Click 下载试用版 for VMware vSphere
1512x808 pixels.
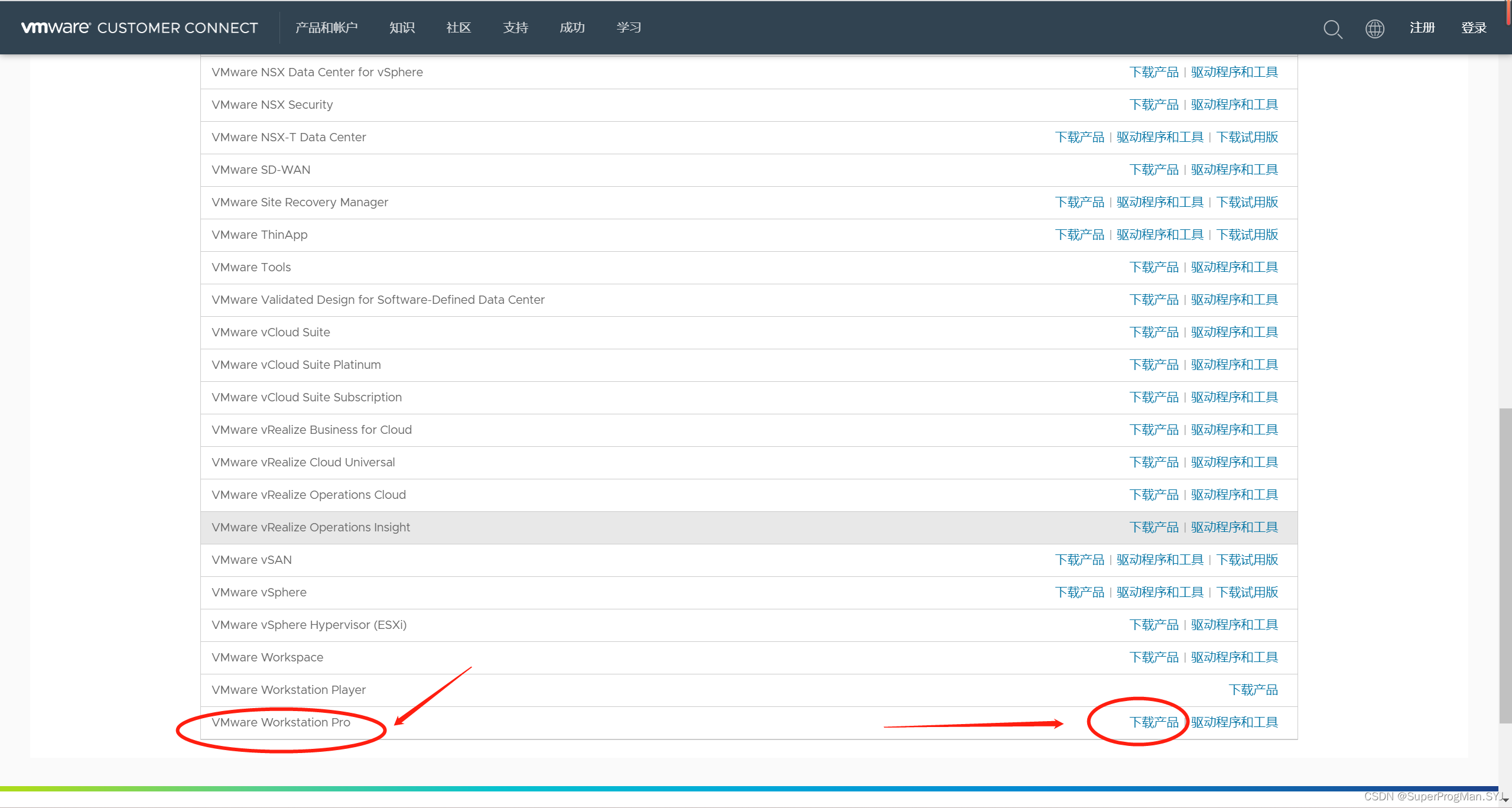[1247, 592]
